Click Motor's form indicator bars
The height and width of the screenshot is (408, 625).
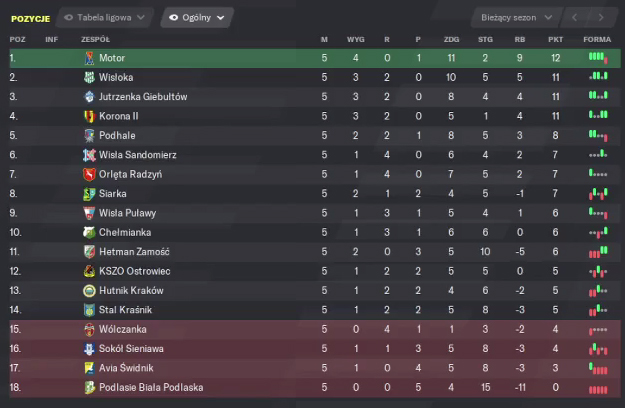pos(597,58)
